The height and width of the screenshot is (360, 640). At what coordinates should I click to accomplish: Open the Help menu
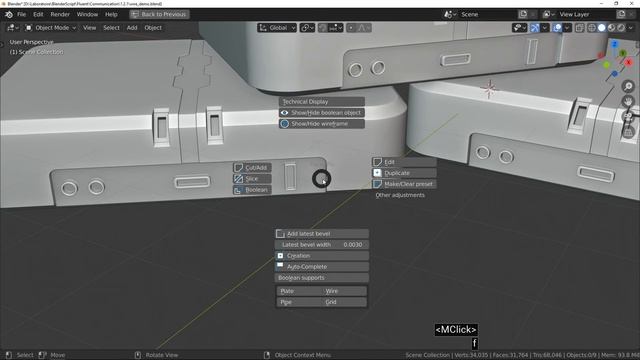point(111,14)
